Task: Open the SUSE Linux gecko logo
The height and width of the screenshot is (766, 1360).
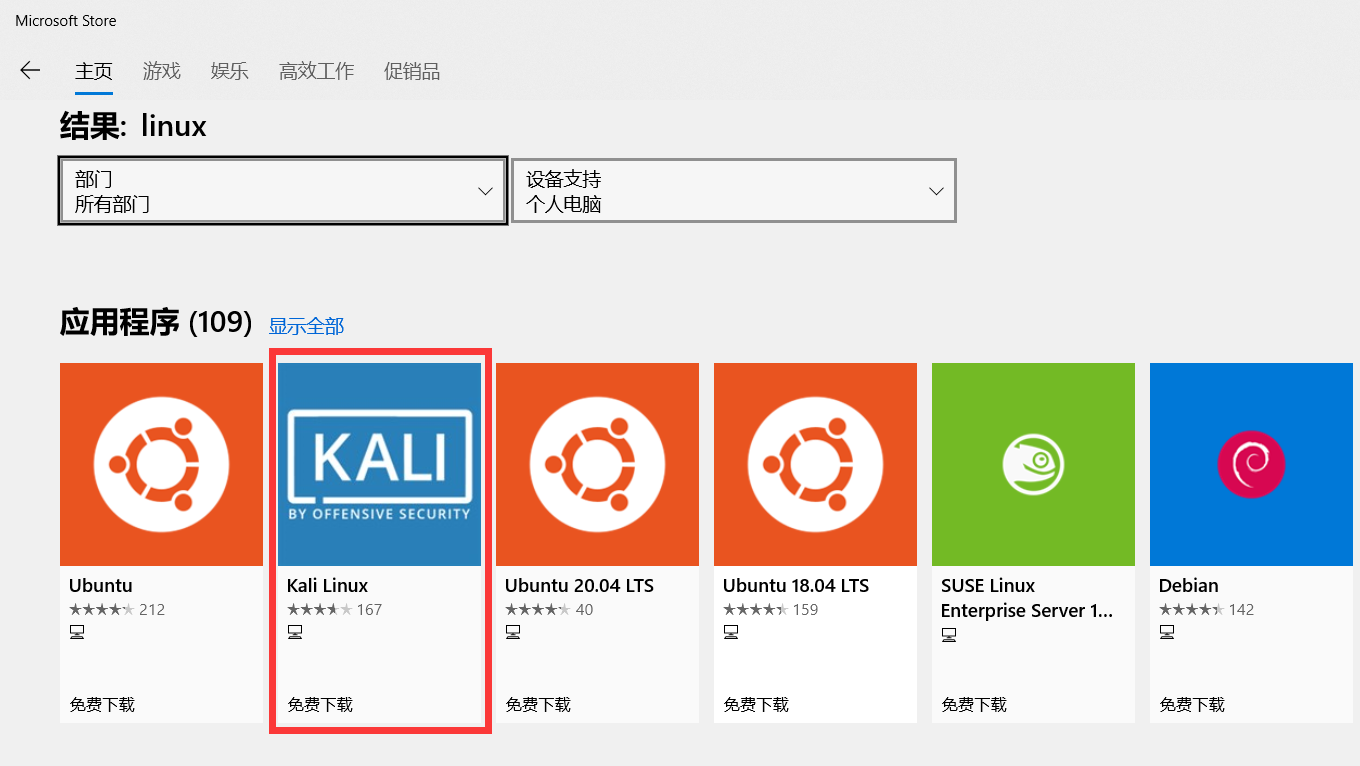Action: coord(1033,464)
